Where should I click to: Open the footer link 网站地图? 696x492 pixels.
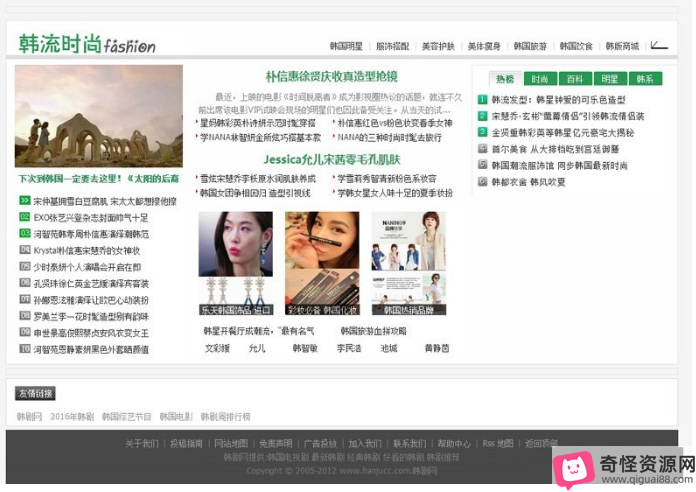(x=231, y=443)
